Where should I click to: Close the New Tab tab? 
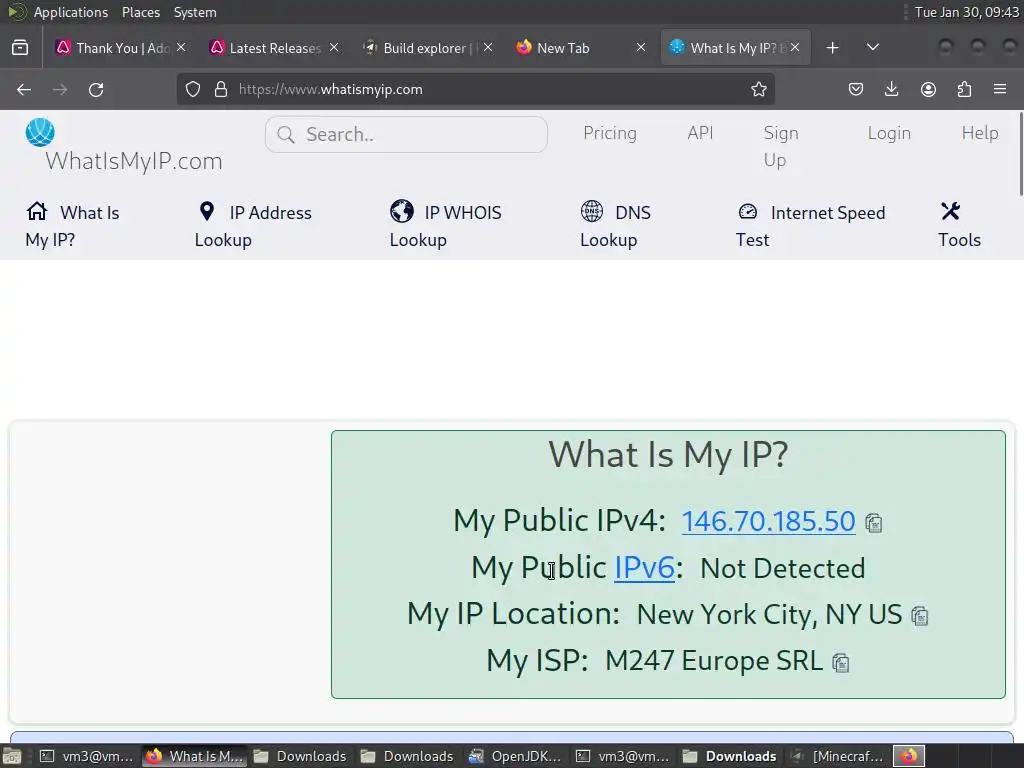point(641,48)
